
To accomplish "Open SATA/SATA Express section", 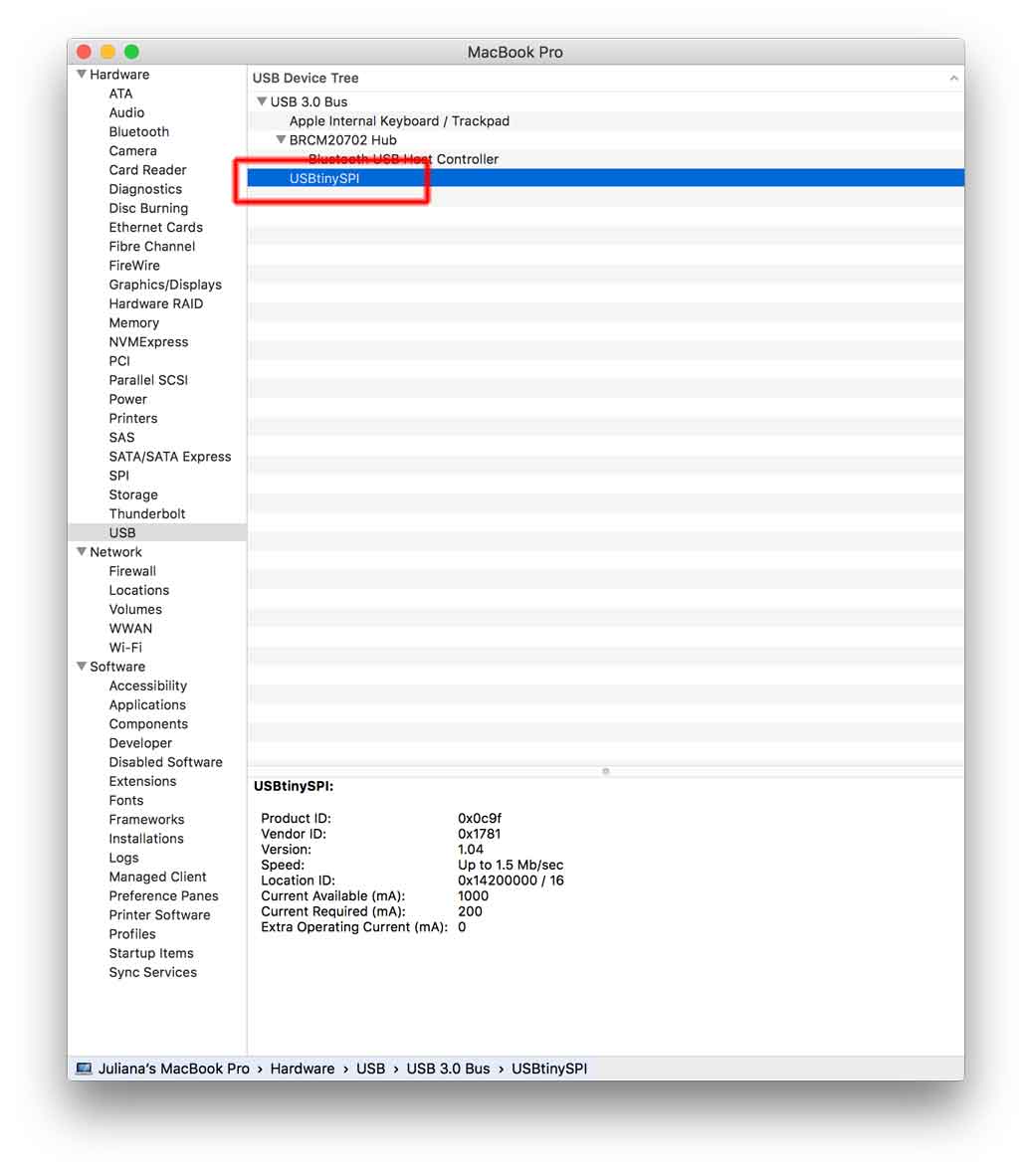I will coord(170,457).
